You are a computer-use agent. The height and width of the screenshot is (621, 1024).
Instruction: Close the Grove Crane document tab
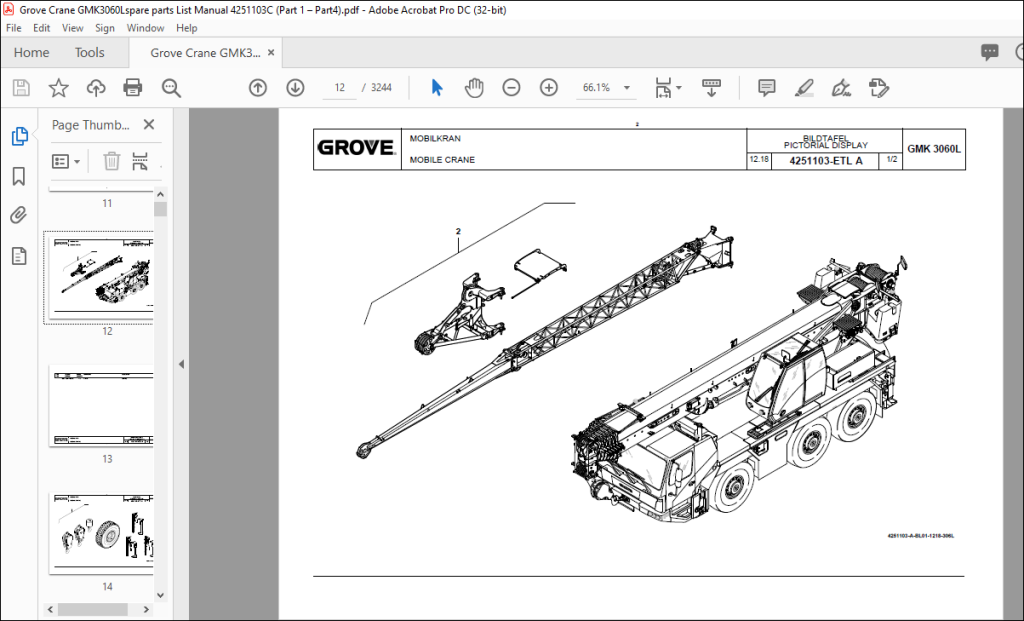pyautogui.click(x=271, y=52)
